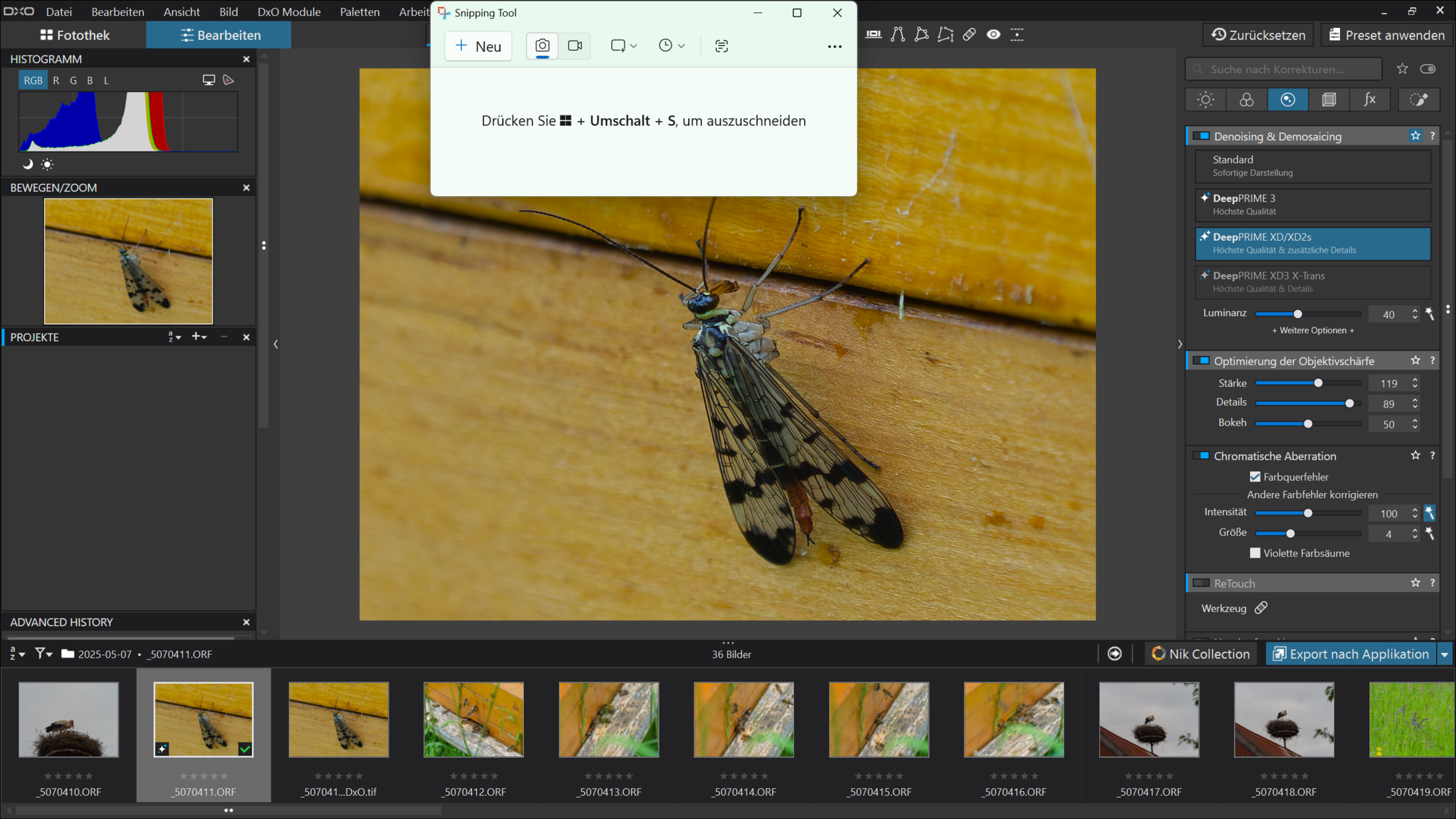
Task: Uncheck the Farbquerfehler checkbox
Action: click(1255, 477)
